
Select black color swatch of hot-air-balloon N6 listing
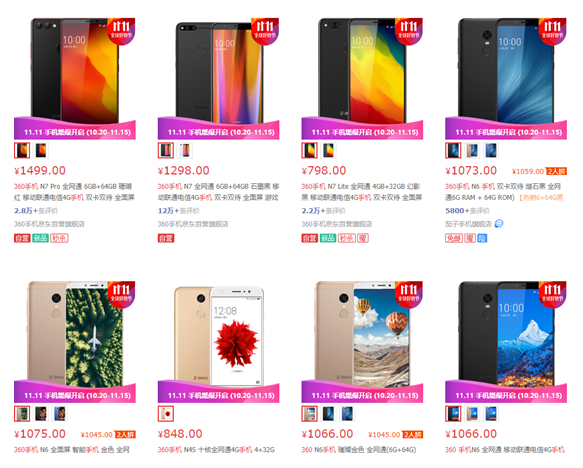pos(328,414)
